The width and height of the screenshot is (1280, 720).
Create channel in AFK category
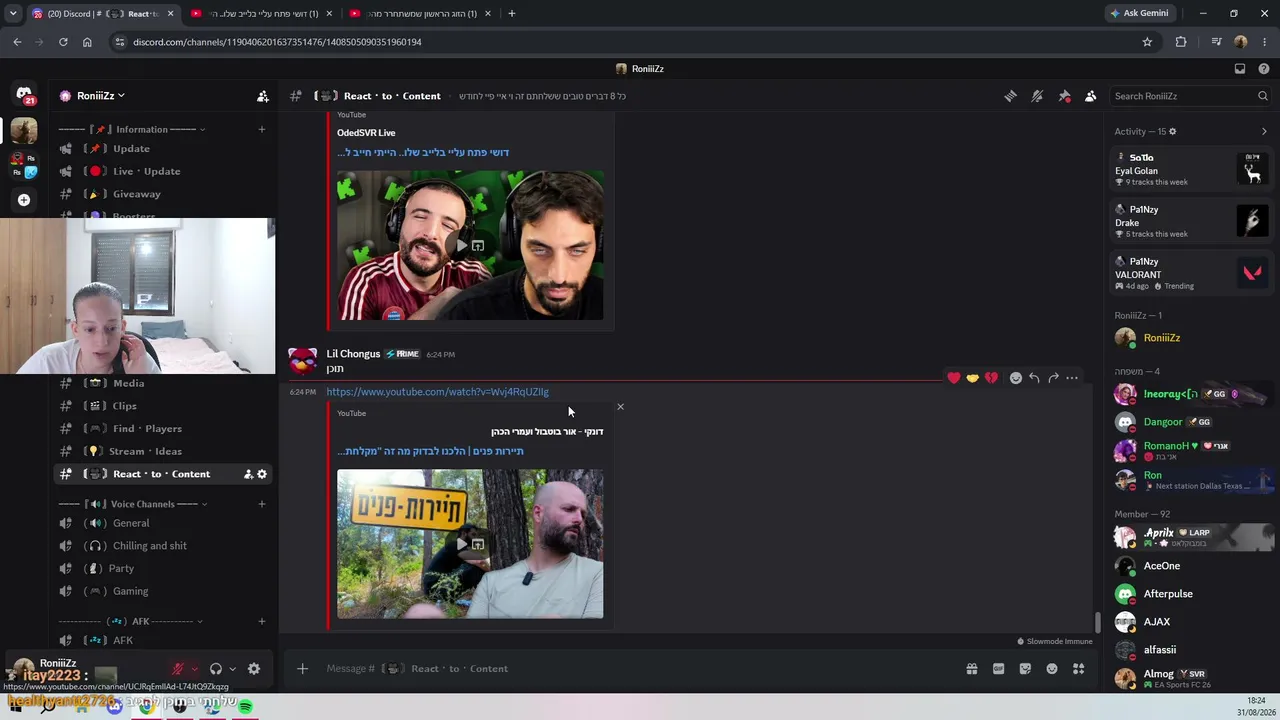point(262,621)
